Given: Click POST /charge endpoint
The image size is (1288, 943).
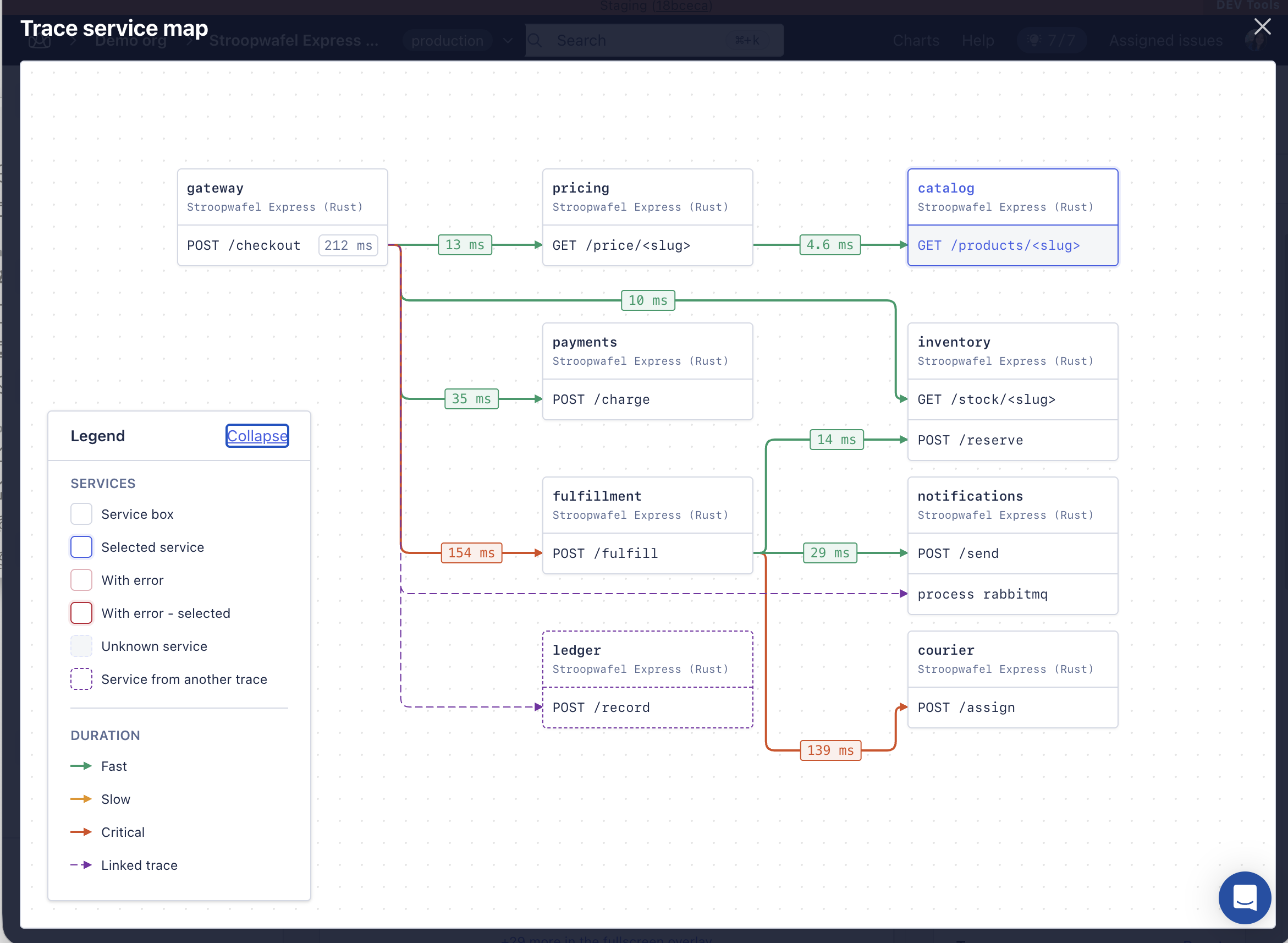Looking at the screenshot, I should coord(647,399).
